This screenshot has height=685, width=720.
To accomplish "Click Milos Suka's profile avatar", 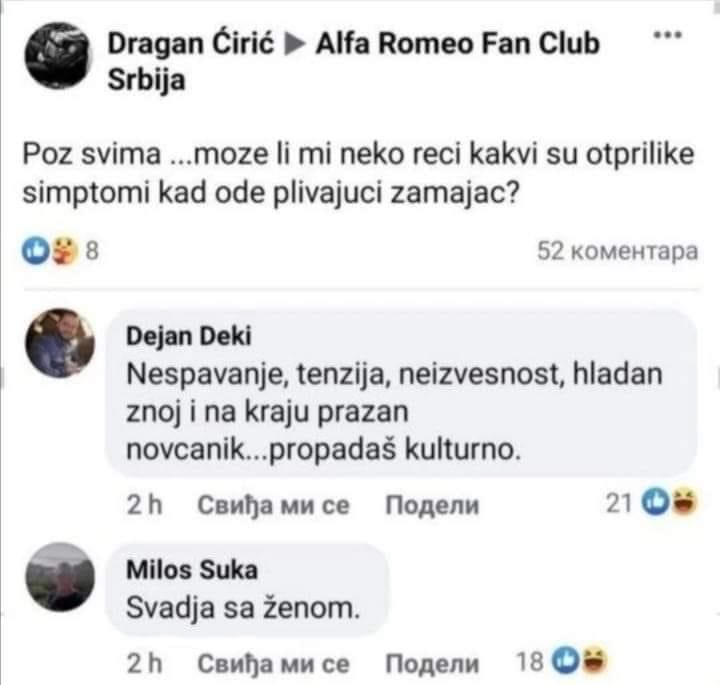I will (x=60, y=577).
